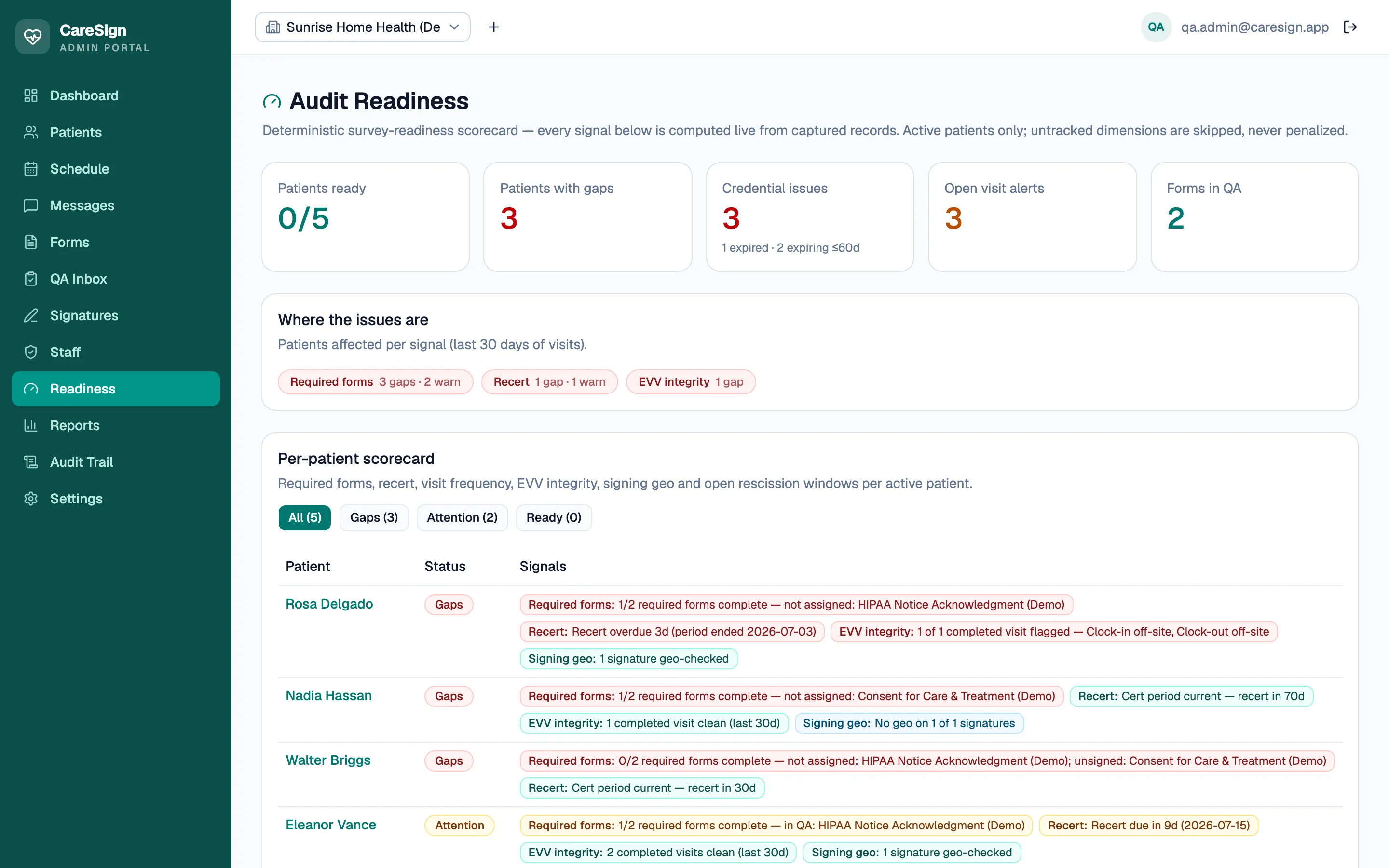Filter scorecard by Gaps (3)
1389x868 pixels.
point(374,518)
